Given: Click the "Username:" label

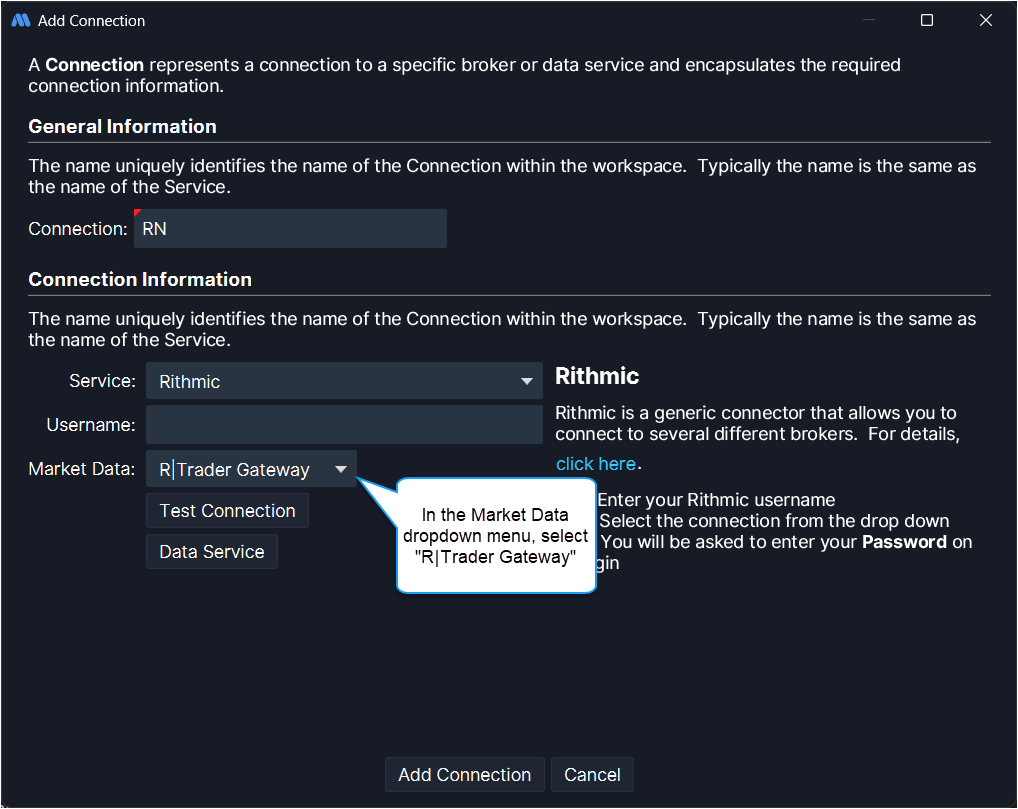Looking at the screenshot, I should (91, 425).
